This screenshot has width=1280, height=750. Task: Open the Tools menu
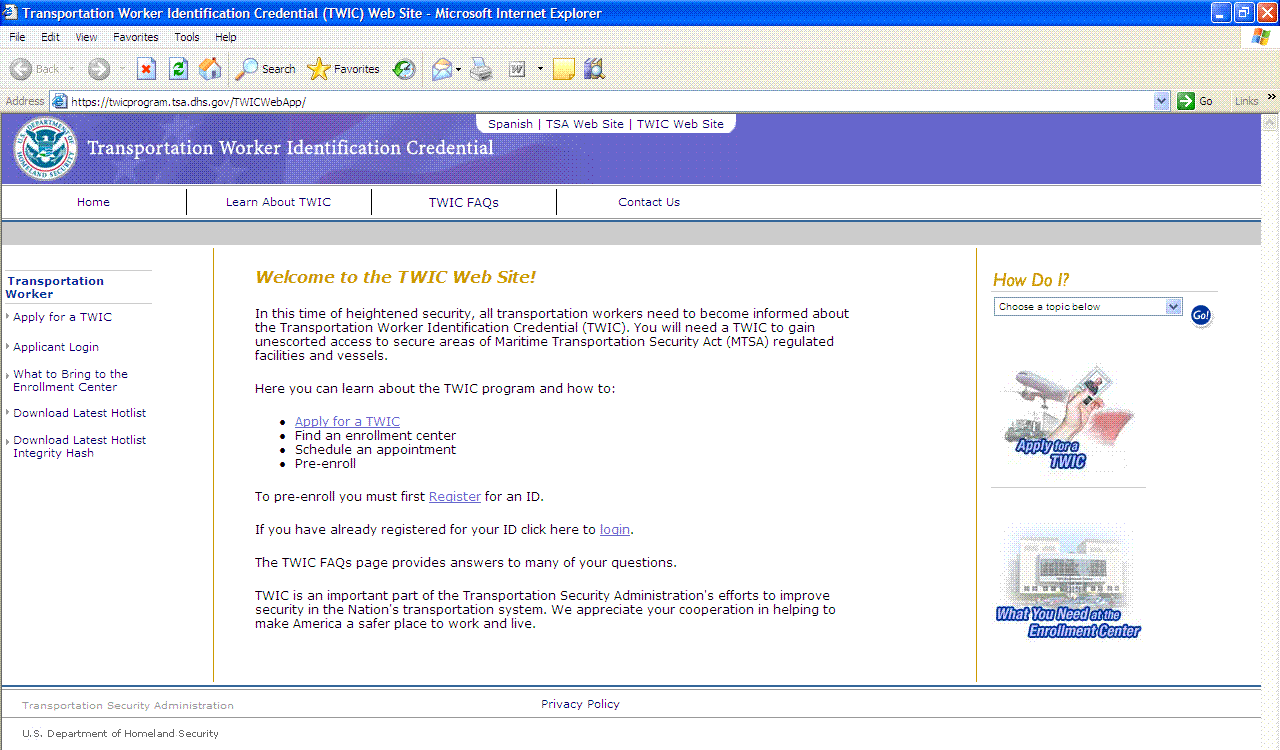pyautogui.click(x=187, y=37)
